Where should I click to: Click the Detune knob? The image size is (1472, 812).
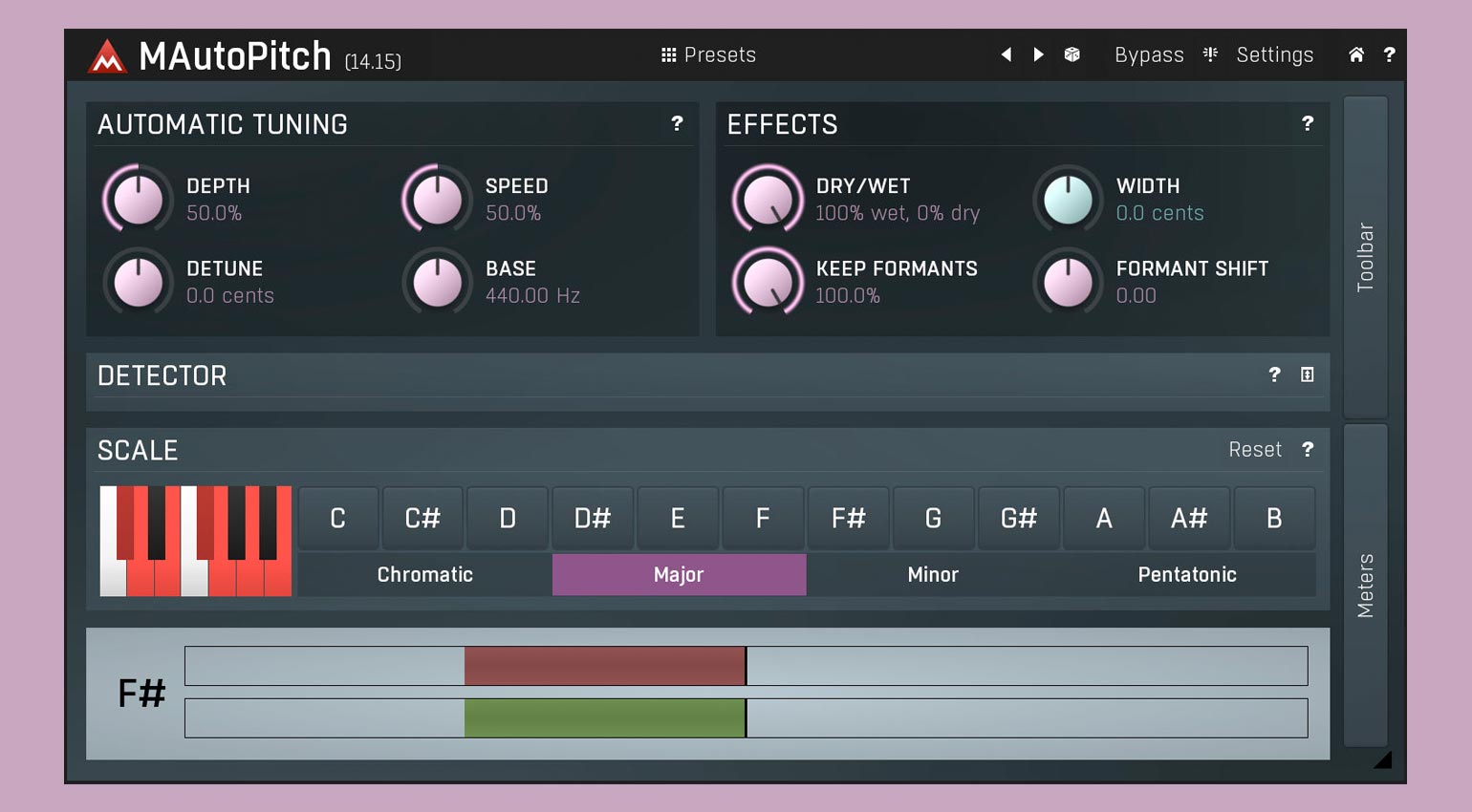[x=138, y=282]
